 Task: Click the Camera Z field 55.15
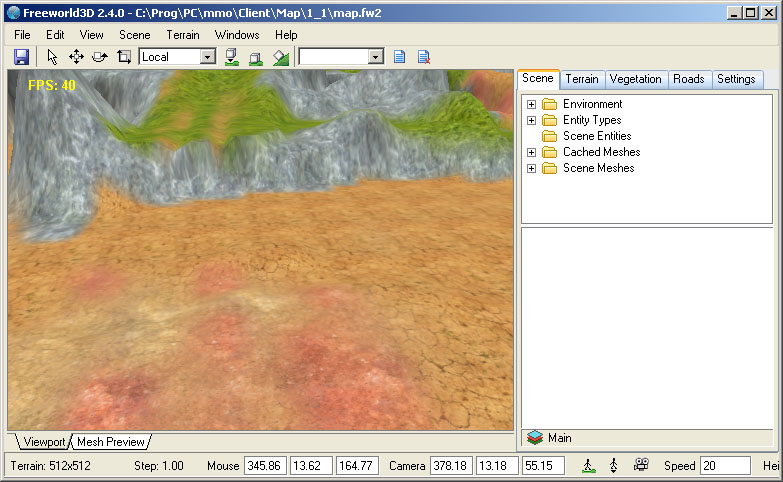543,466
